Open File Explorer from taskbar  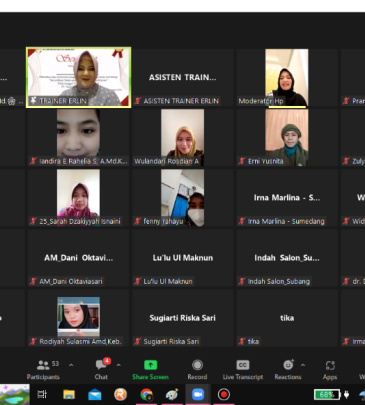point(69,395)
